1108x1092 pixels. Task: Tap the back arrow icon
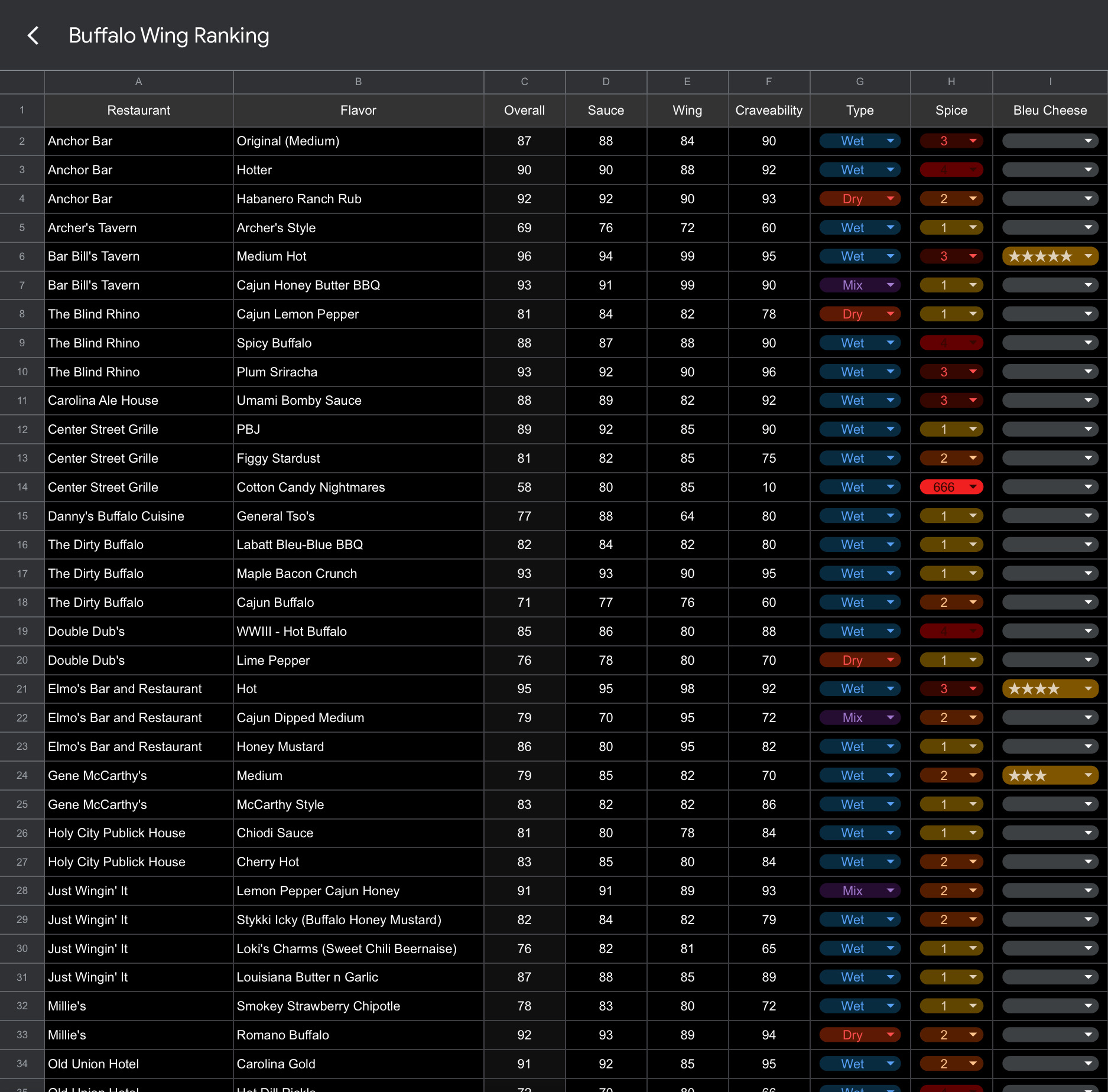tap(34, 35)
